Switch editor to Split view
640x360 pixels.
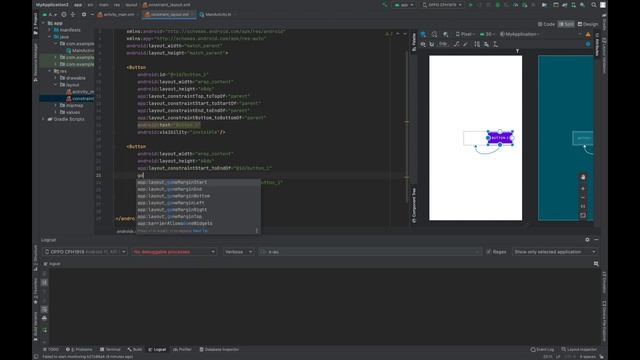coord(566,24)
